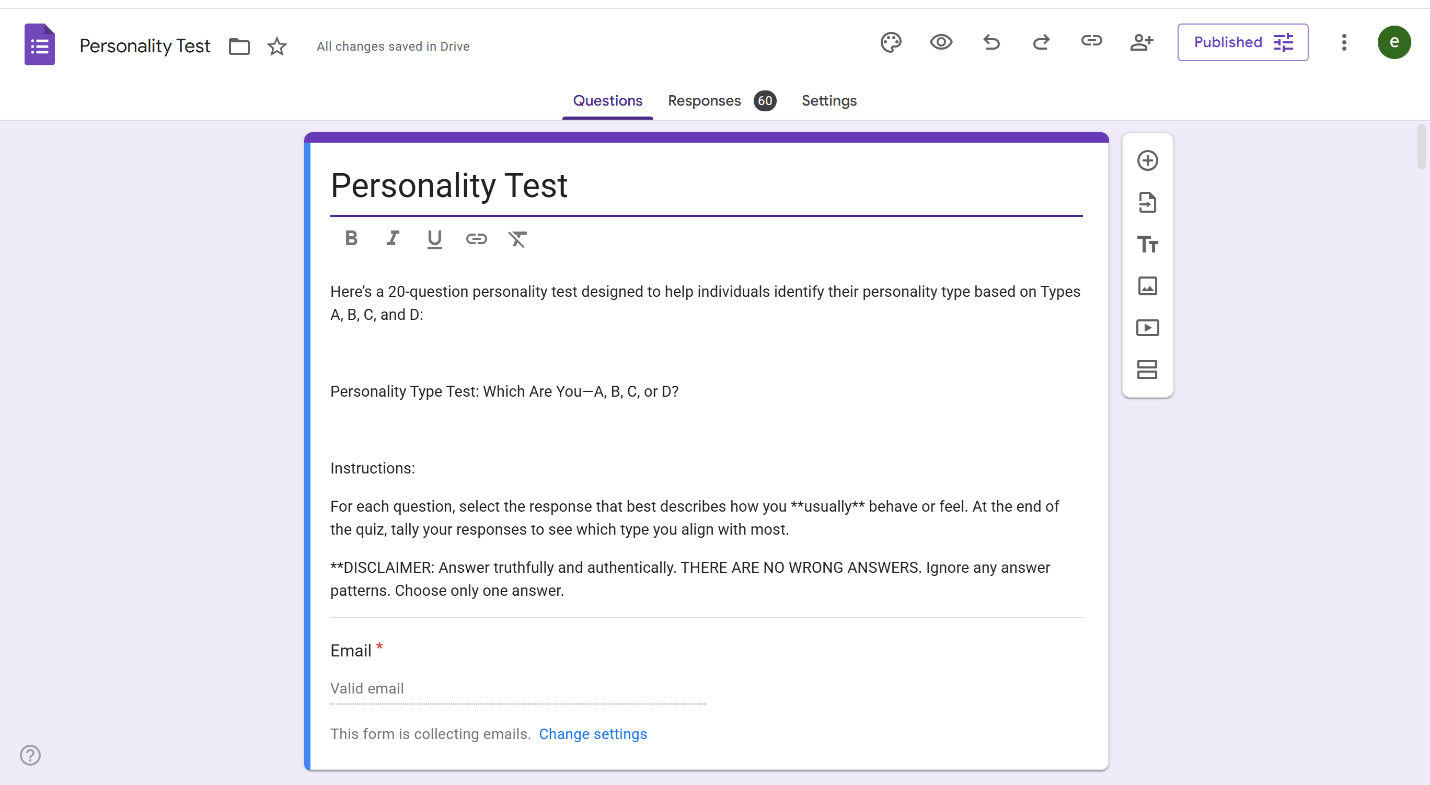The width and height of the screenshot is (1430, 785).
Task: Switch to the Settings tab
Action: (829, 101)
